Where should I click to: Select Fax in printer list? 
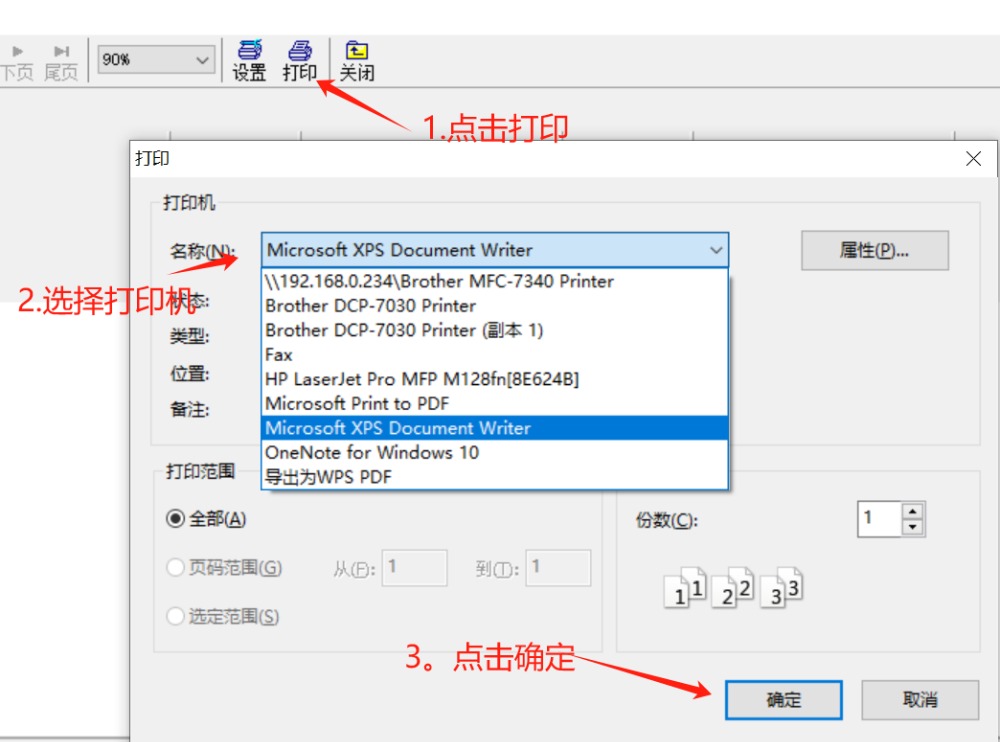tap(494, 354)
